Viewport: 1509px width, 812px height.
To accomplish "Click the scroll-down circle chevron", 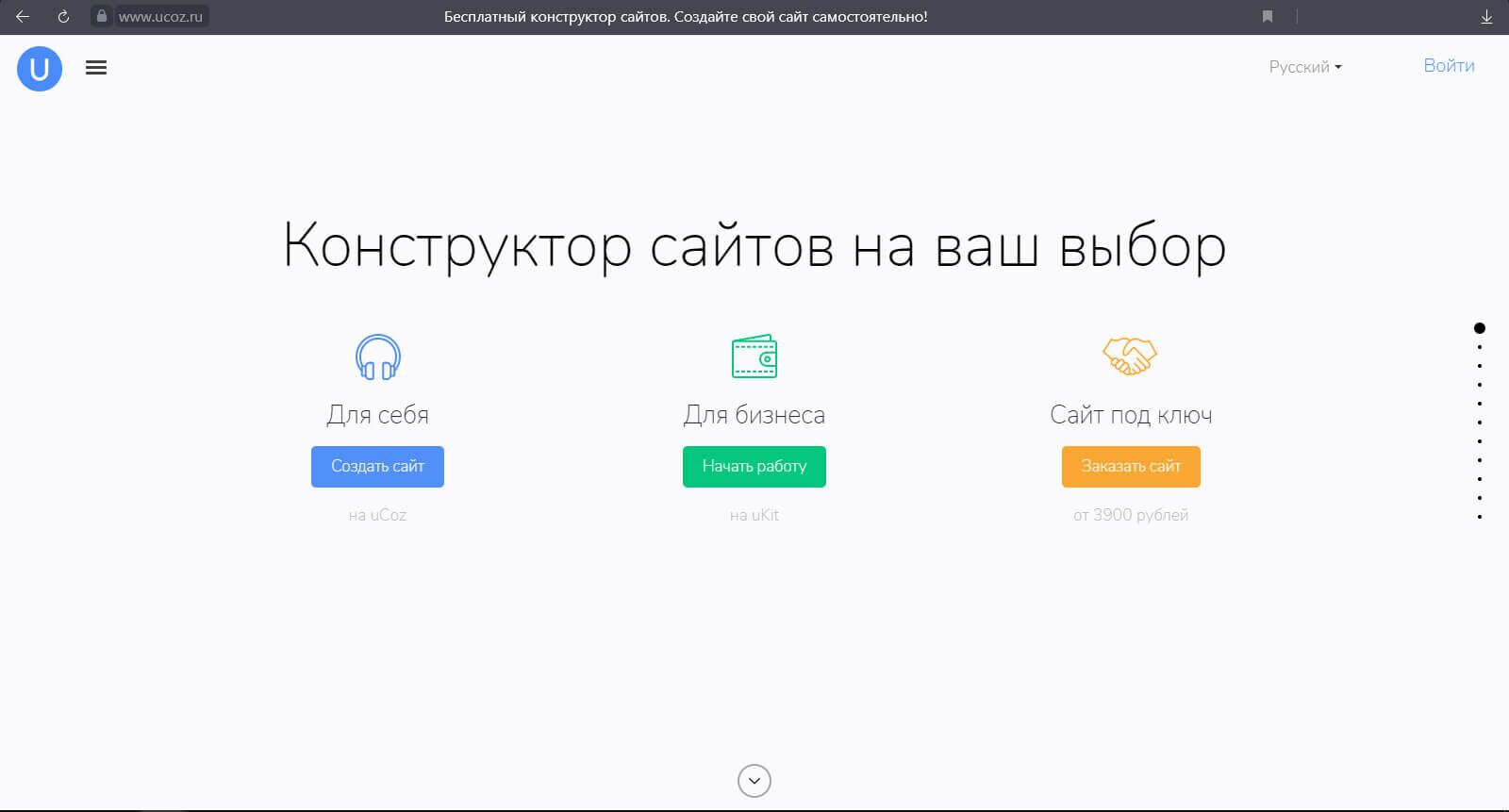I will (x=754, y=781).
